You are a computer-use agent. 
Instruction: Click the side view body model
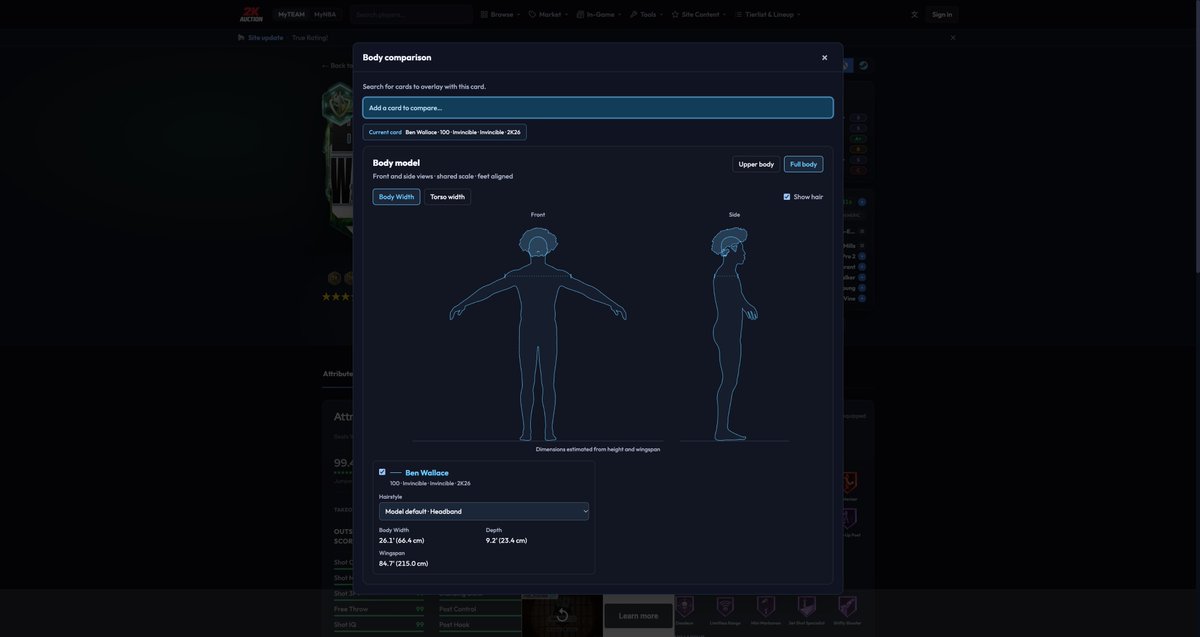coord(734,334)
